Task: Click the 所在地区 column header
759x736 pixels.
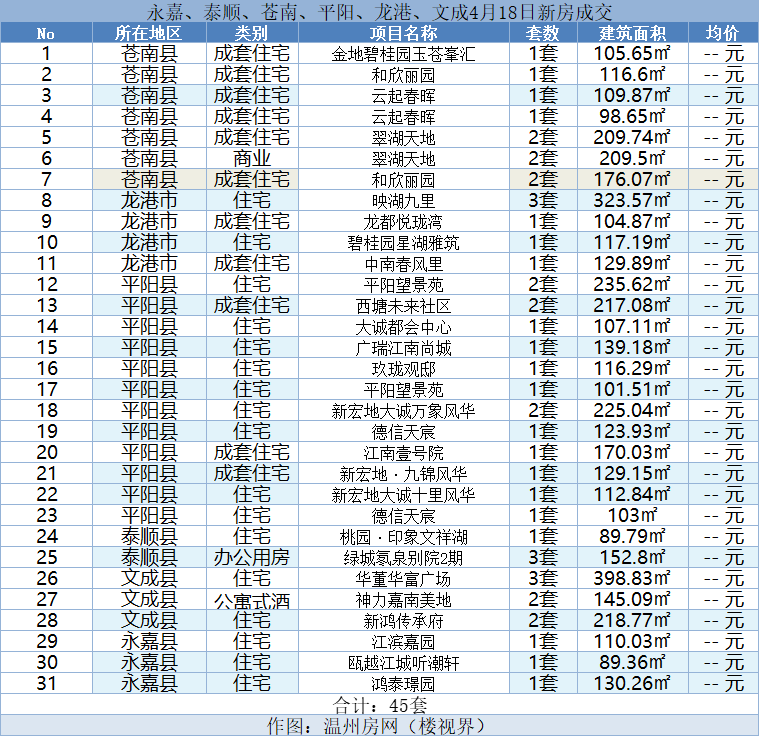Action: 149,33
